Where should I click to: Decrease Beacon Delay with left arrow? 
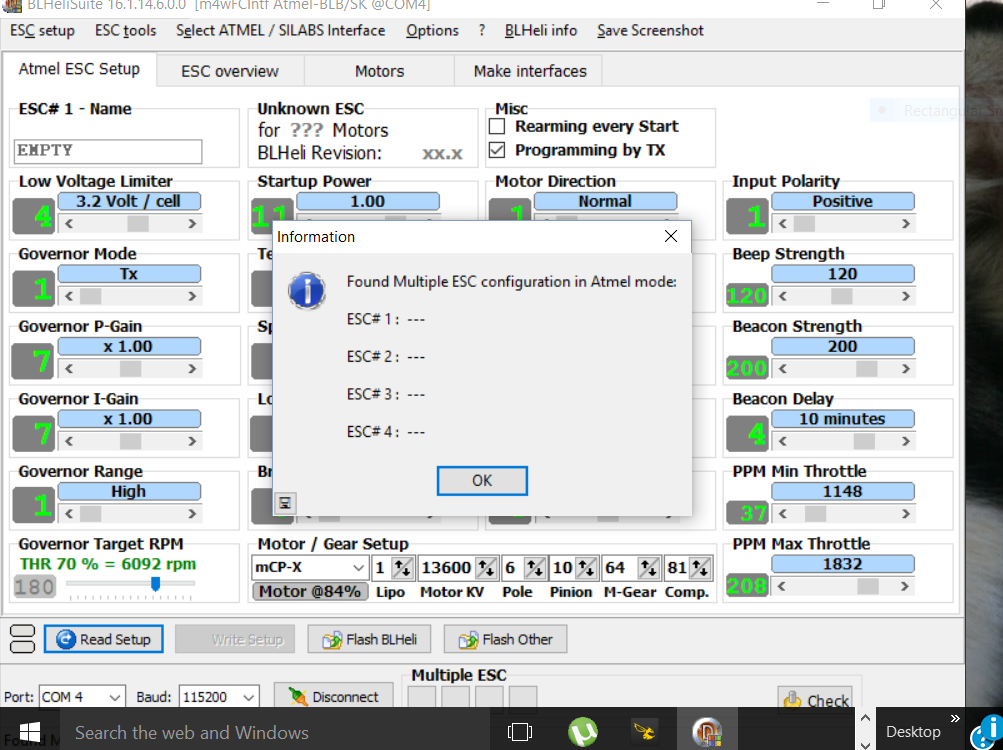pyautogui.click(x=782, y=441)
